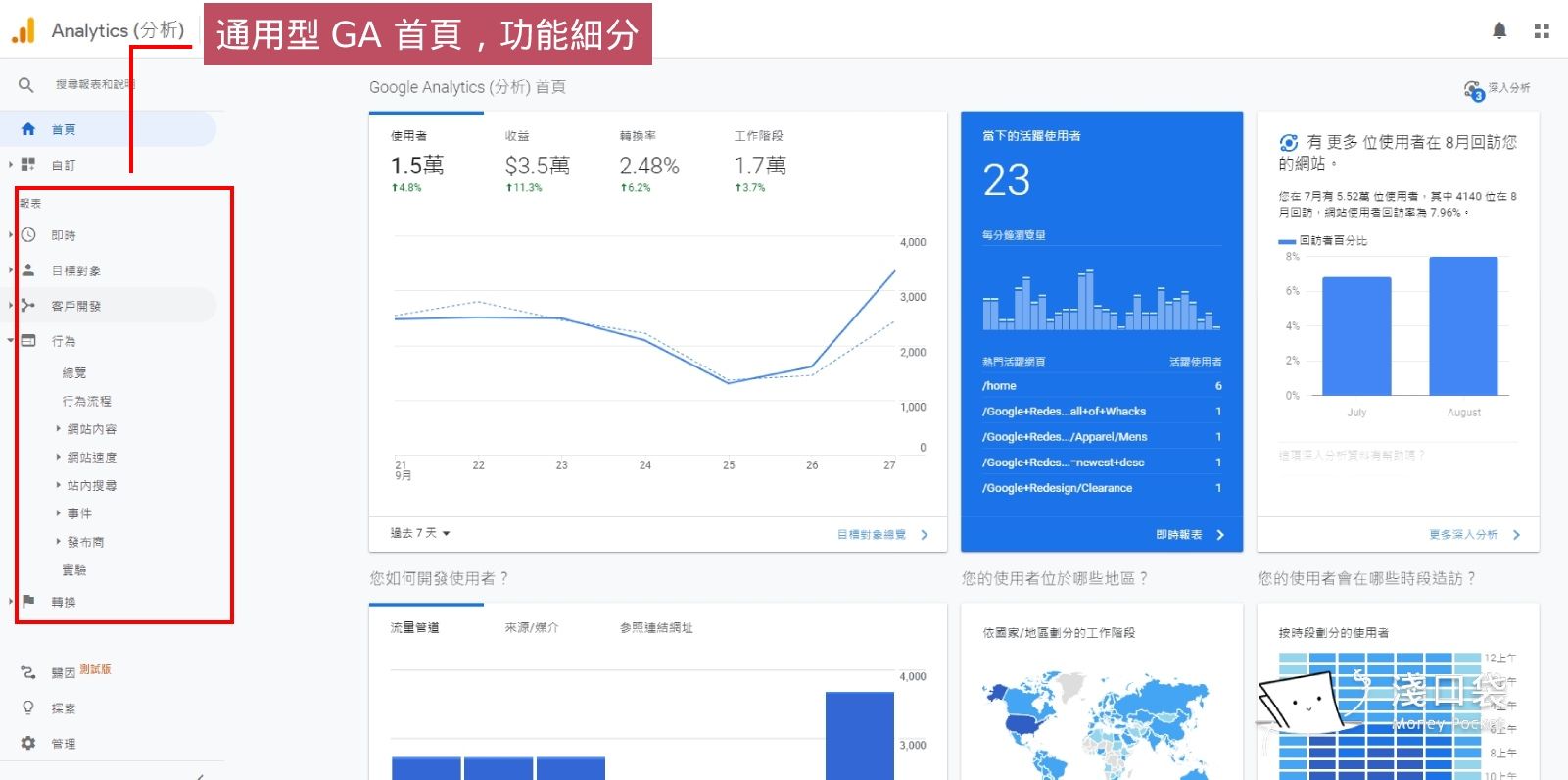Open 行為流程 report
This screenshot has width=1568, height=780.
pyautogui.click(x=87, y=401)
